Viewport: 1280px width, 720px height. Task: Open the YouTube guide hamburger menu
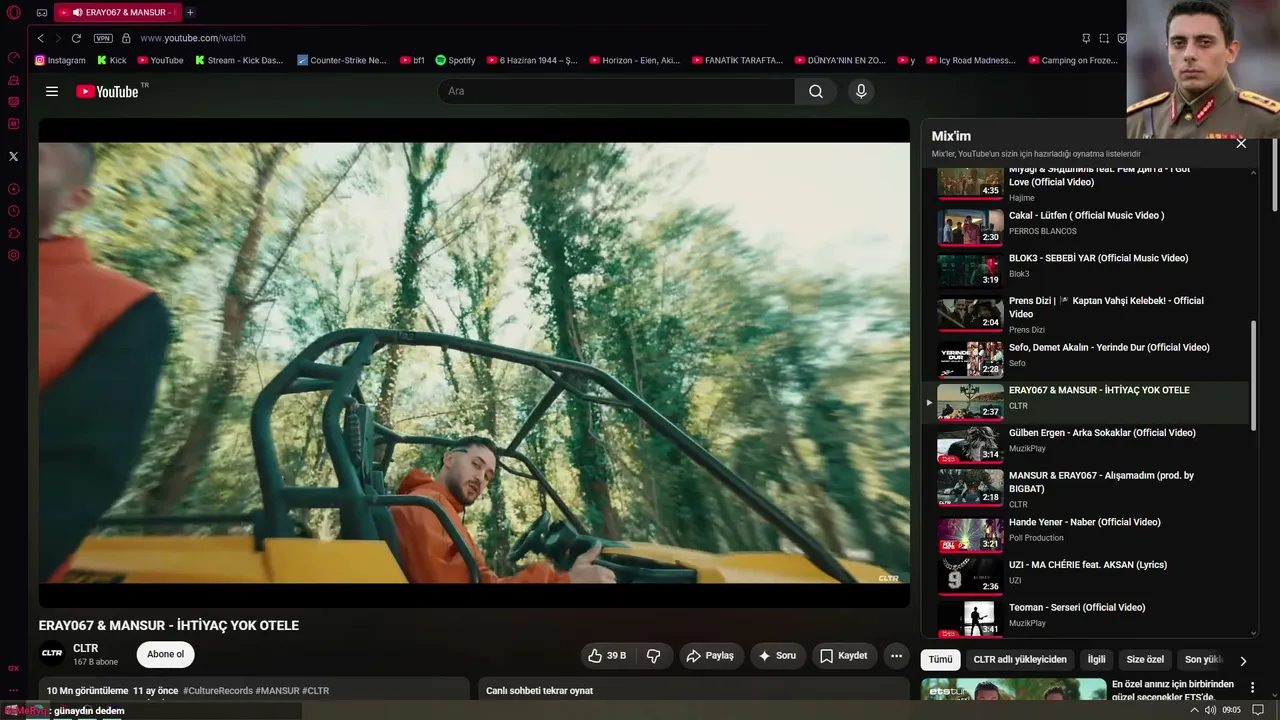[x=52, y=91]
